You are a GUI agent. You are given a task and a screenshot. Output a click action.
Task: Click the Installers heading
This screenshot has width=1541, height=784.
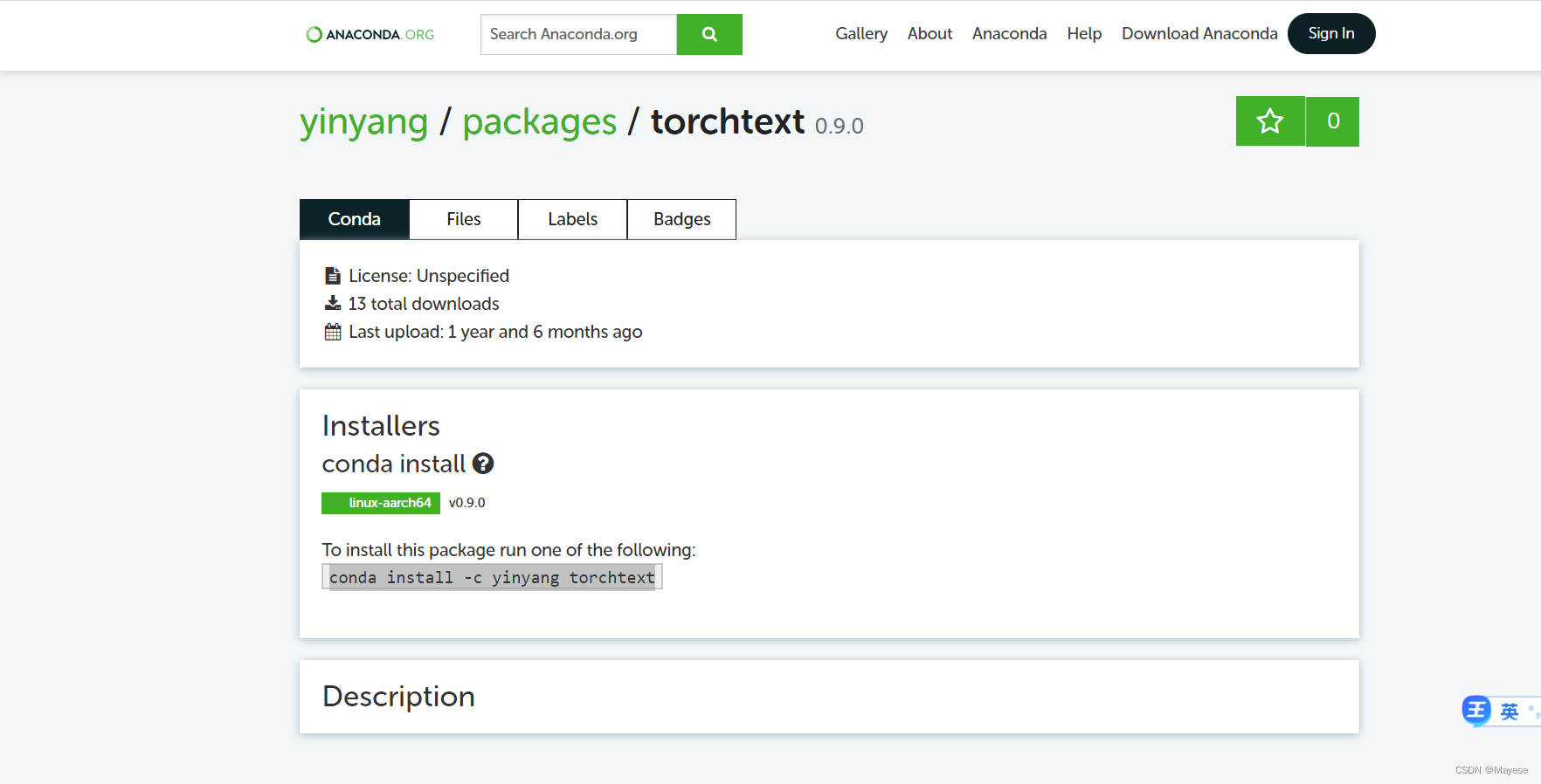(381, 425)
